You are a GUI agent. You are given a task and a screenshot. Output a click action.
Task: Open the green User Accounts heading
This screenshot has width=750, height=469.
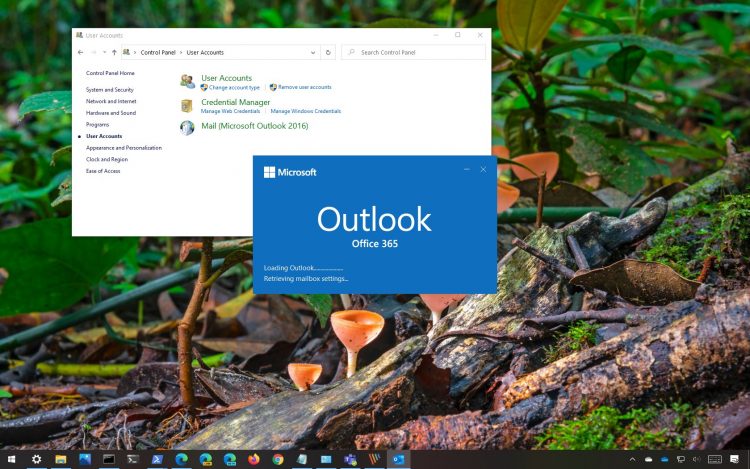226,78
